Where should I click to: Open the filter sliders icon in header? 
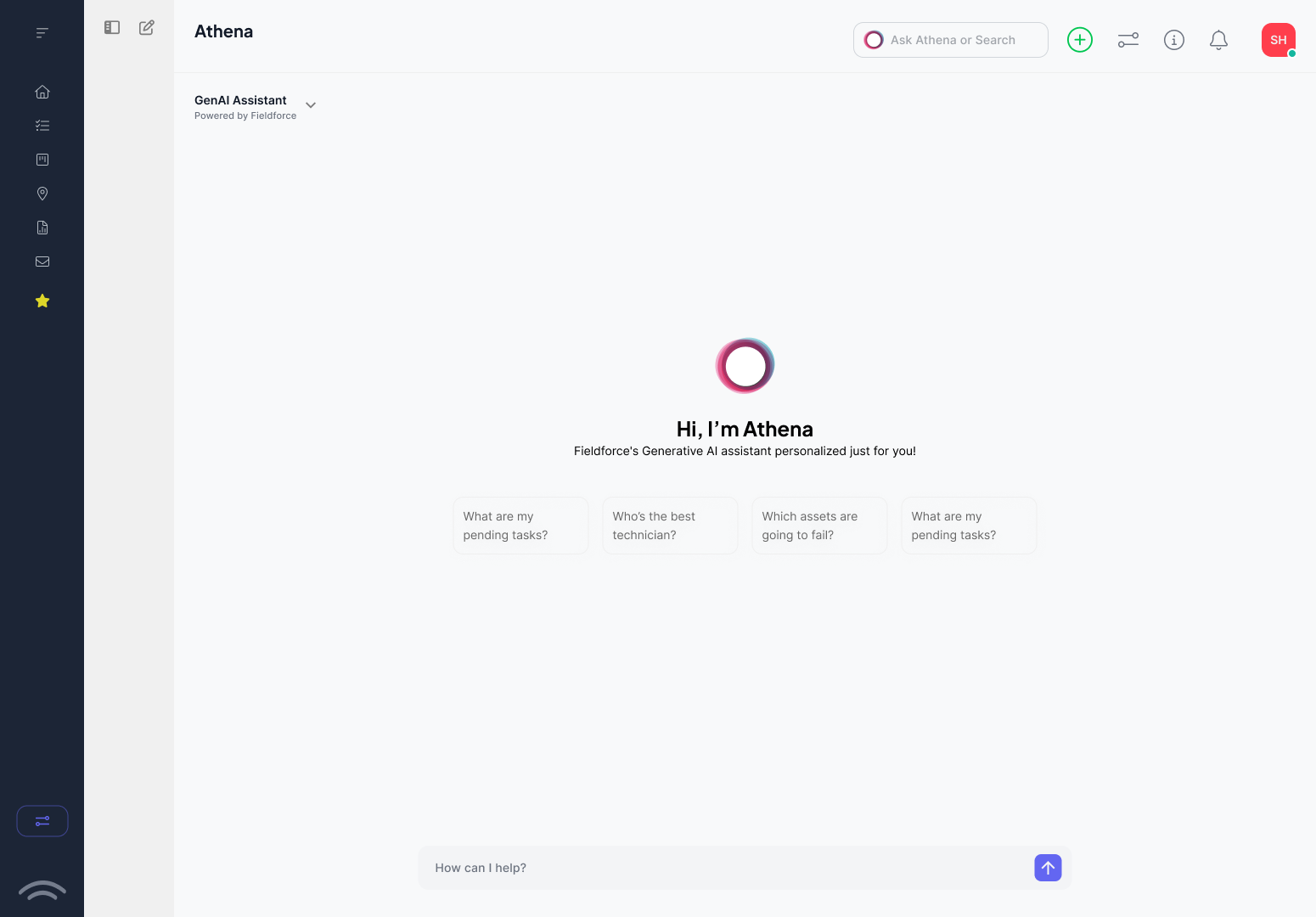[1128, 40]
